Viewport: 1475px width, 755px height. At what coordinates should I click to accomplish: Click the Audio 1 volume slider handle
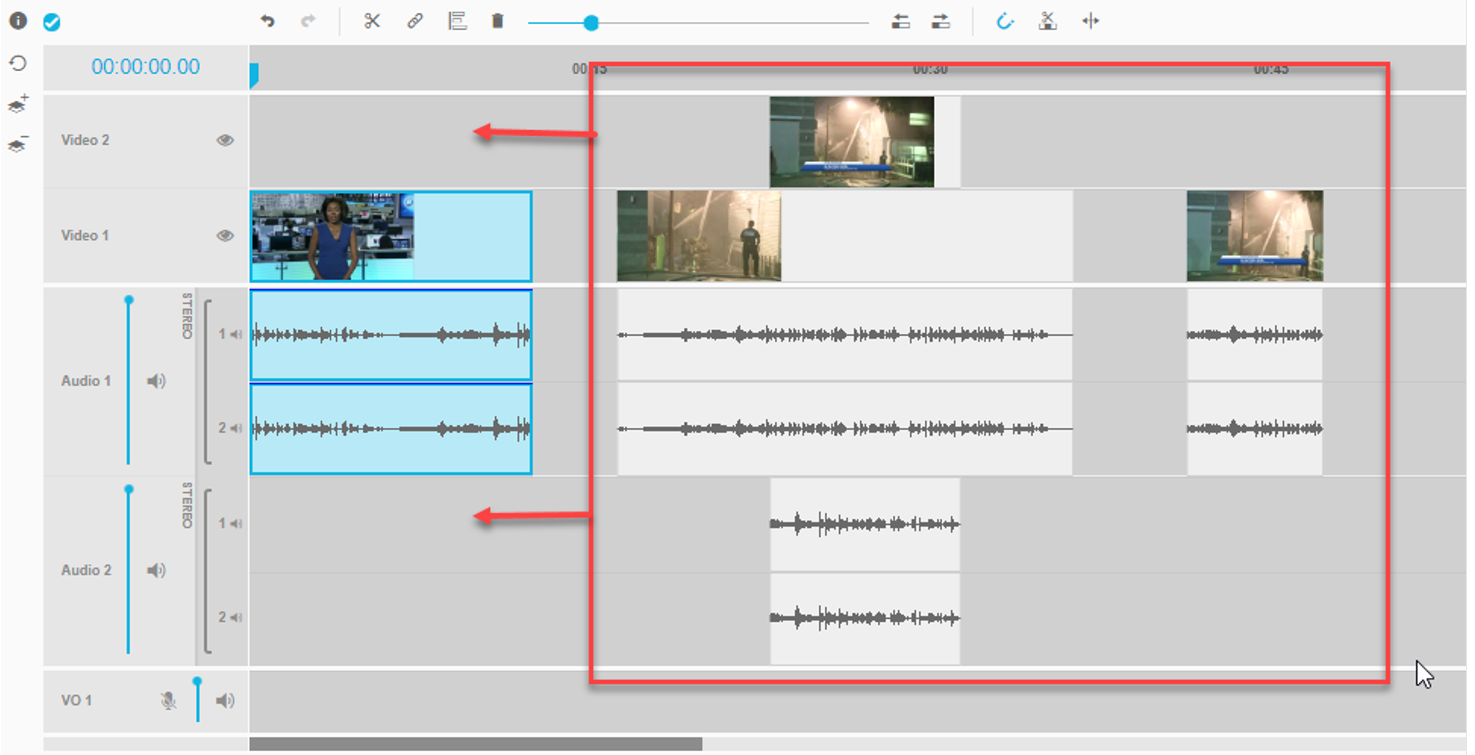pos(128,300)
